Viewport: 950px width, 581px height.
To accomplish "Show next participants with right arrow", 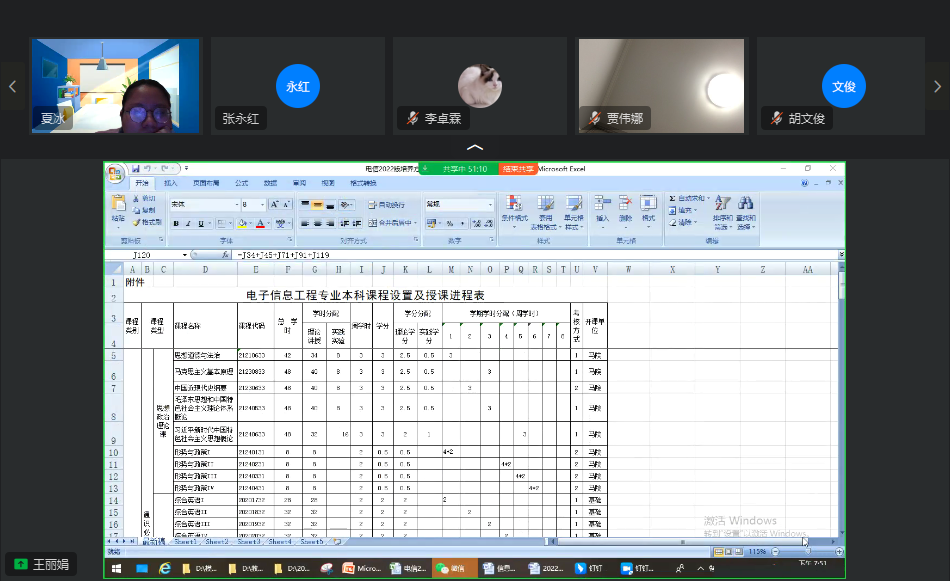I will (937, 87).
